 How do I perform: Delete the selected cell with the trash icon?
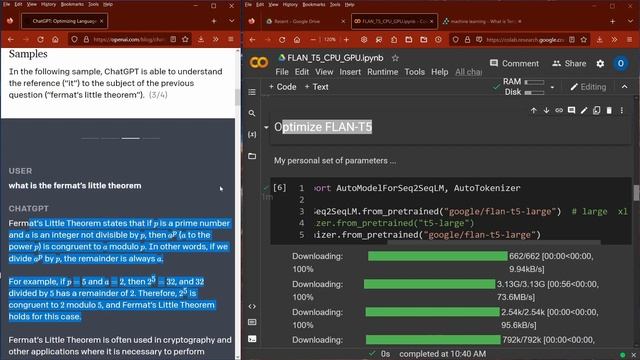(609, 110)
